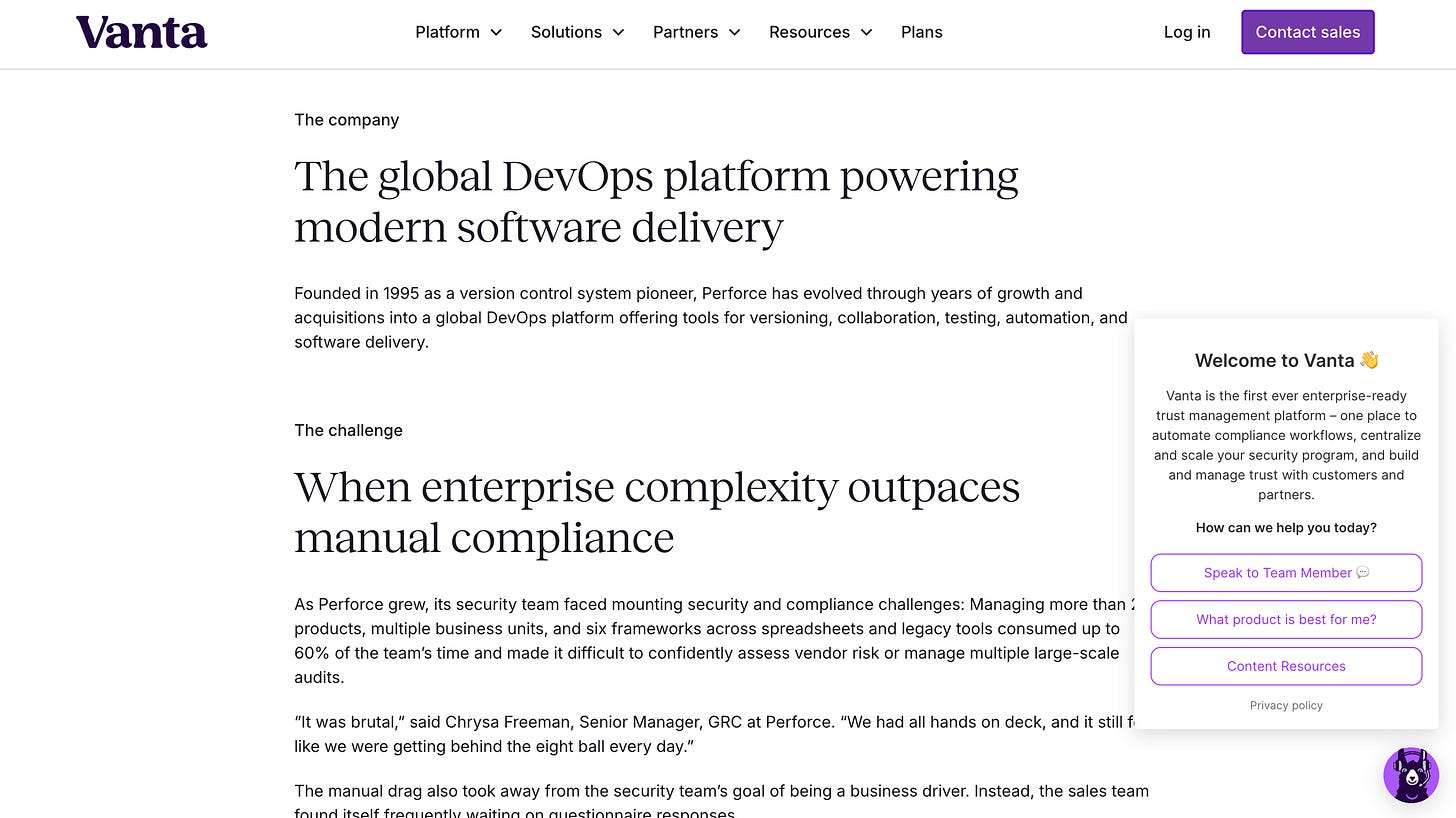Click the 'It was brutal' quote paragraph

coord(715,734)
